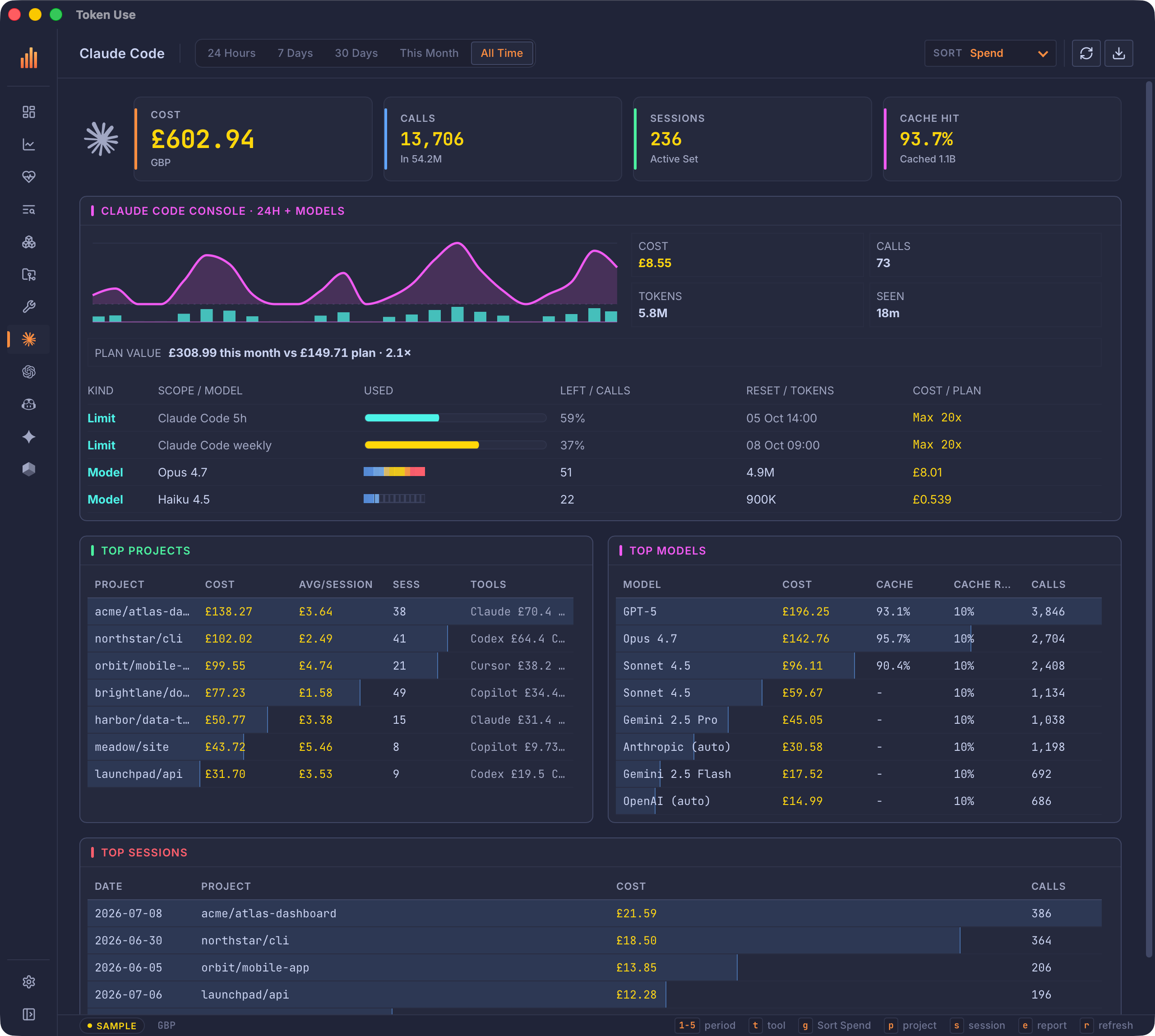This screenshot has height=1036, width=1155.
Task: Select the brightlane/do… project row
Action: 330,693
